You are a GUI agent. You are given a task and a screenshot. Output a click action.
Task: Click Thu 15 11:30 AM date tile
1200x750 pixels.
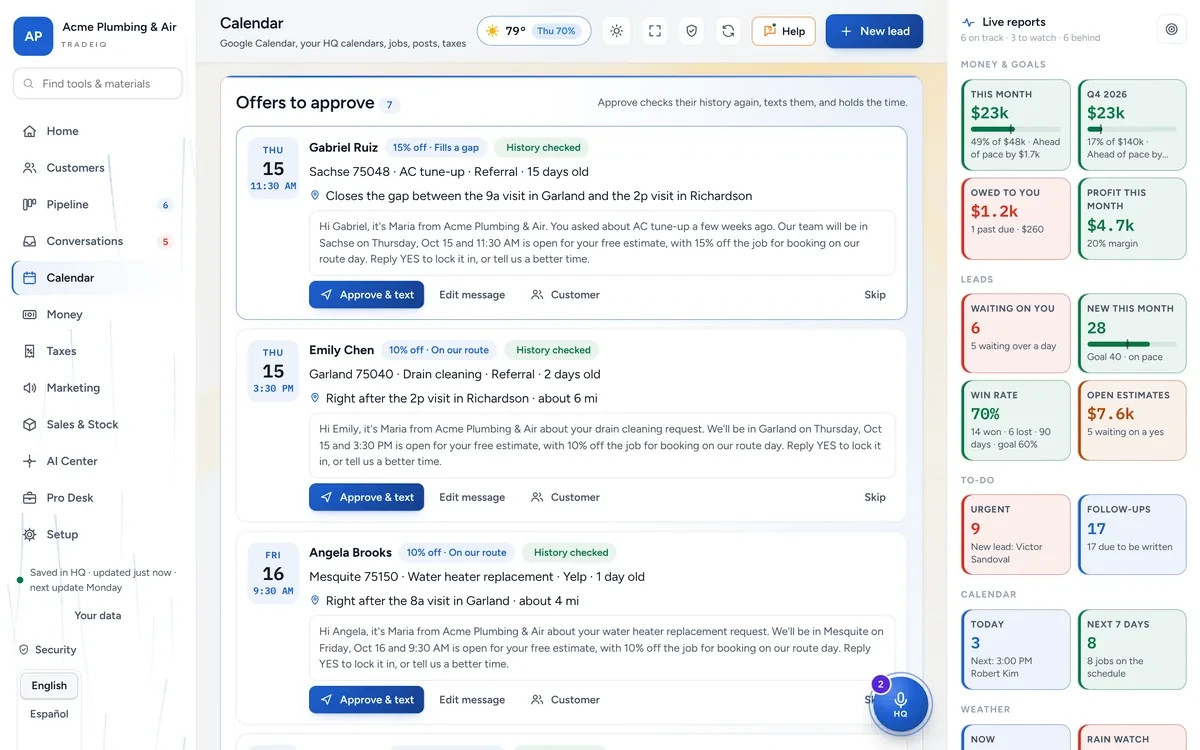click(273, 168)
